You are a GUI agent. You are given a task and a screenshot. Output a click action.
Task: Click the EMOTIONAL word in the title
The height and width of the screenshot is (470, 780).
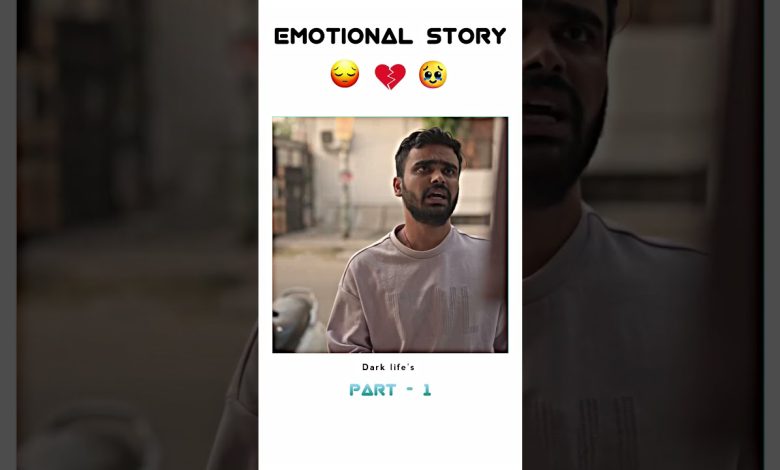[343, 36]
